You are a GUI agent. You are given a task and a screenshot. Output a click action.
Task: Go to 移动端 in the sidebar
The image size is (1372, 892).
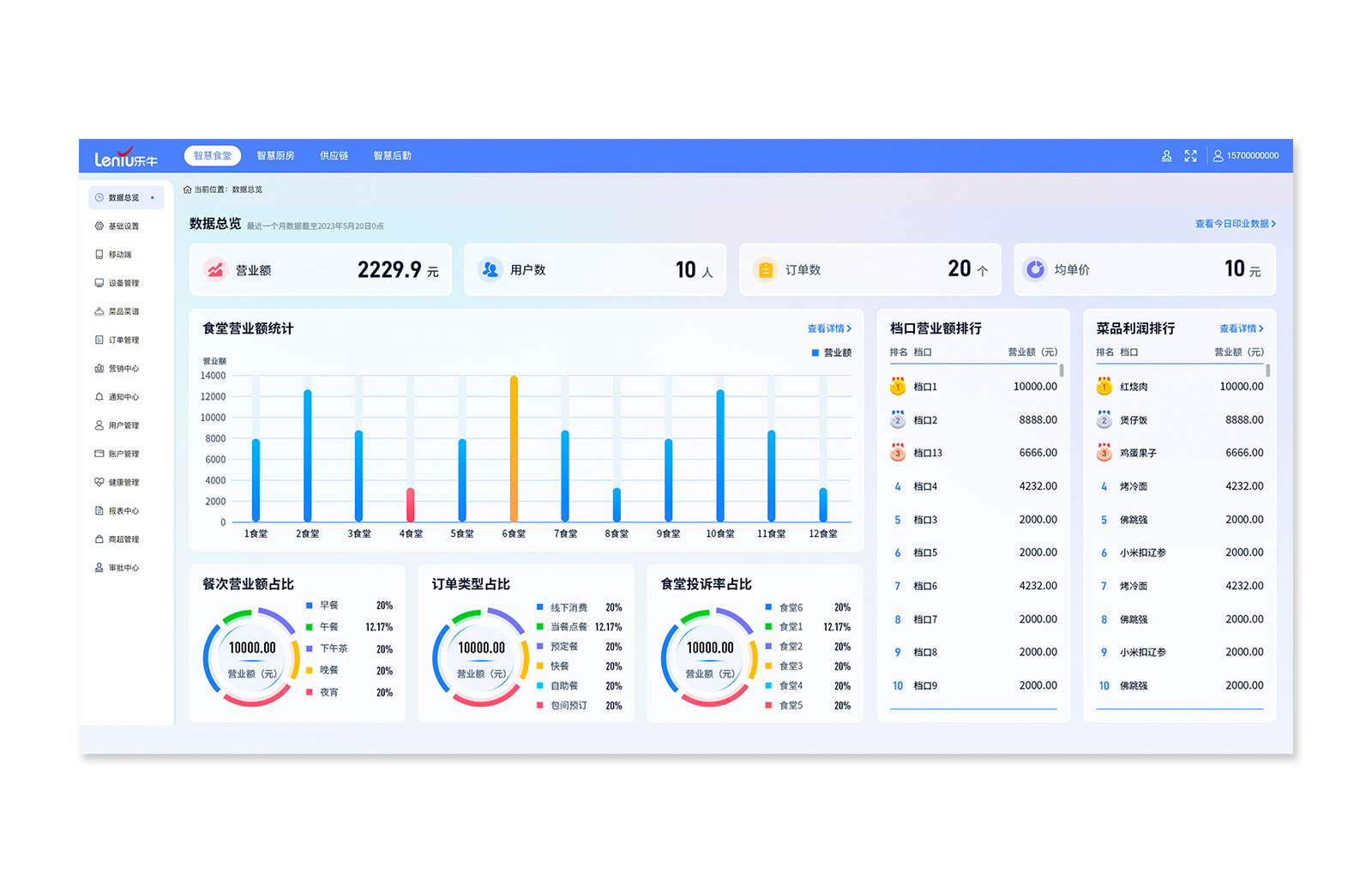pyautogui.click(x=113, y=255)
